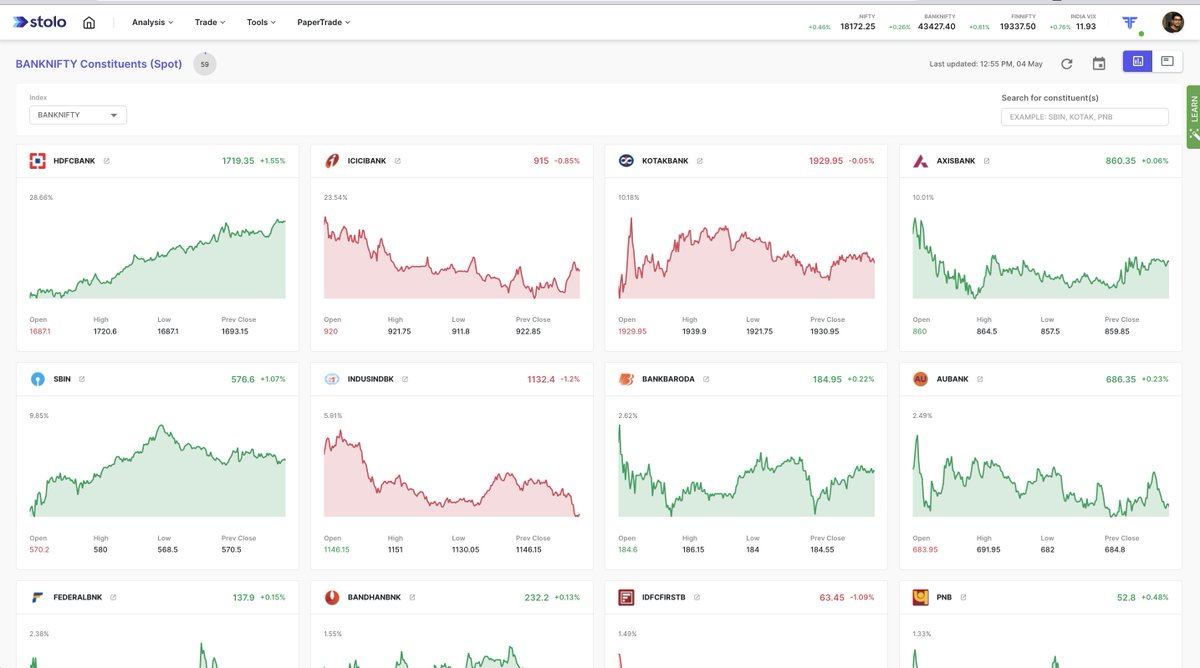
Task: Click the BANDHANBNK logo icon
Action: click(332, 597)
